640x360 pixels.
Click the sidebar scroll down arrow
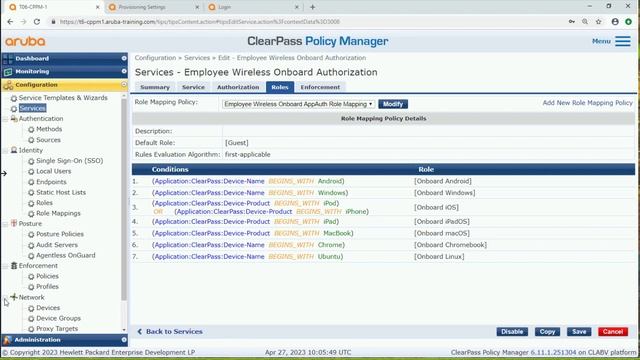click(x=124, y=330)
